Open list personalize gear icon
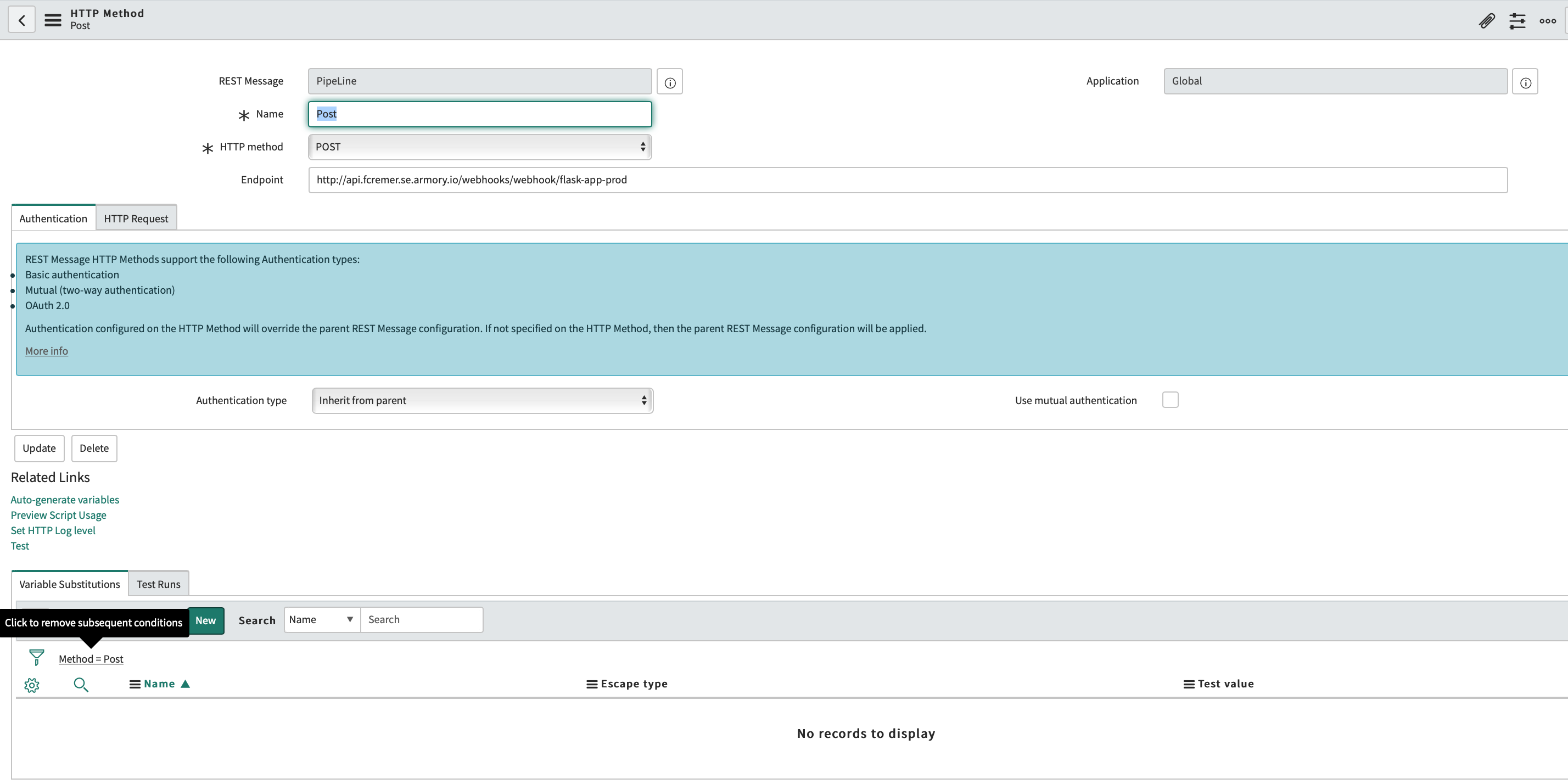Image resolution: width=1568 pixels, height=784 pixels. coord(32,685)
